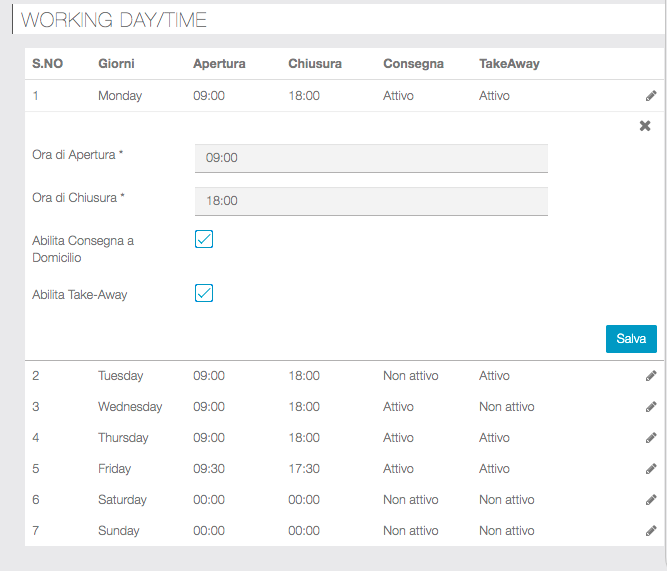Click the Consegna column header
Viewport: 667px width, 571px height.
click(413, 64)
